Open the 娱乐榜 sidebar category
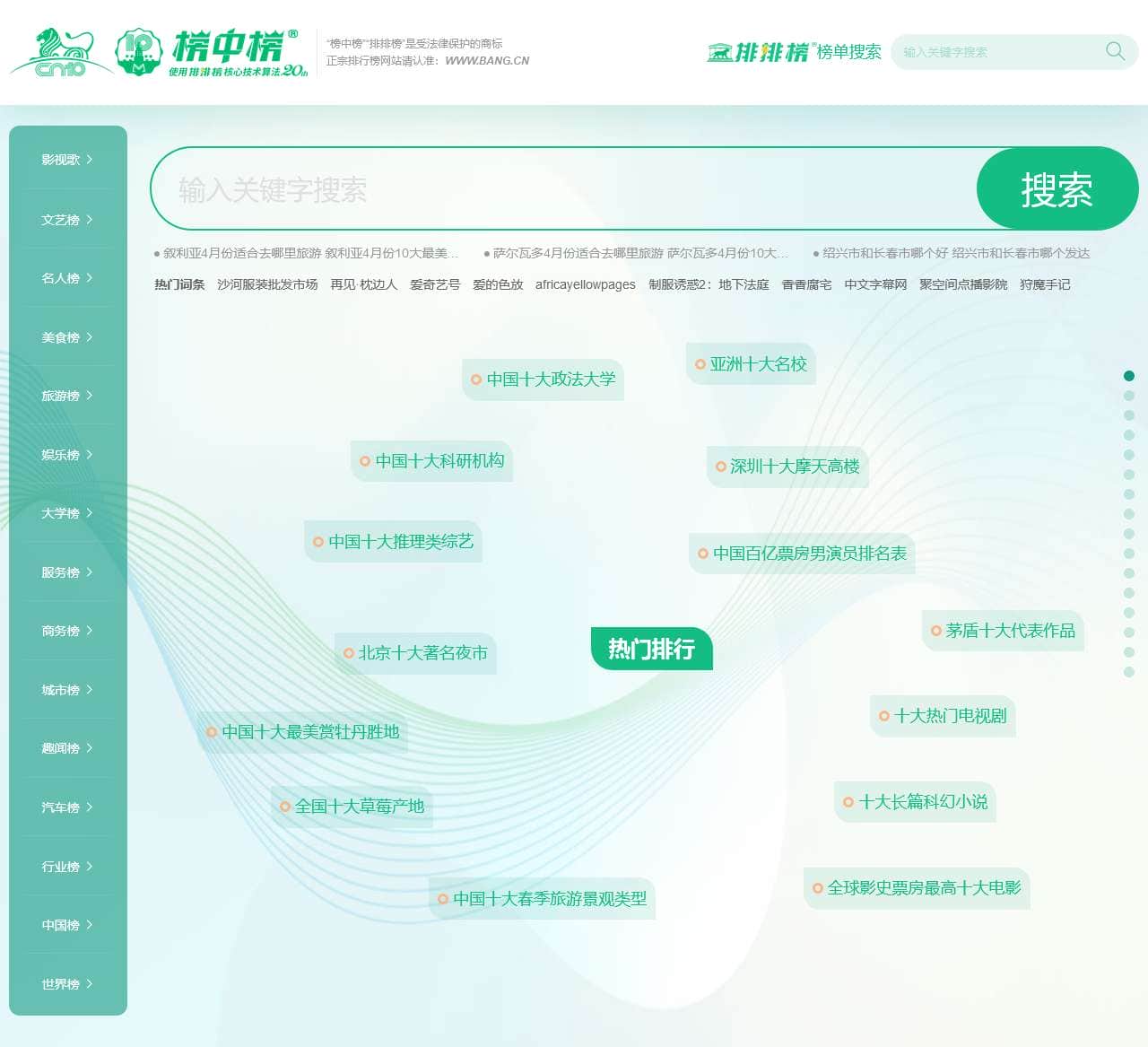The image size is (1148, 1047). (x=68, y=455)
